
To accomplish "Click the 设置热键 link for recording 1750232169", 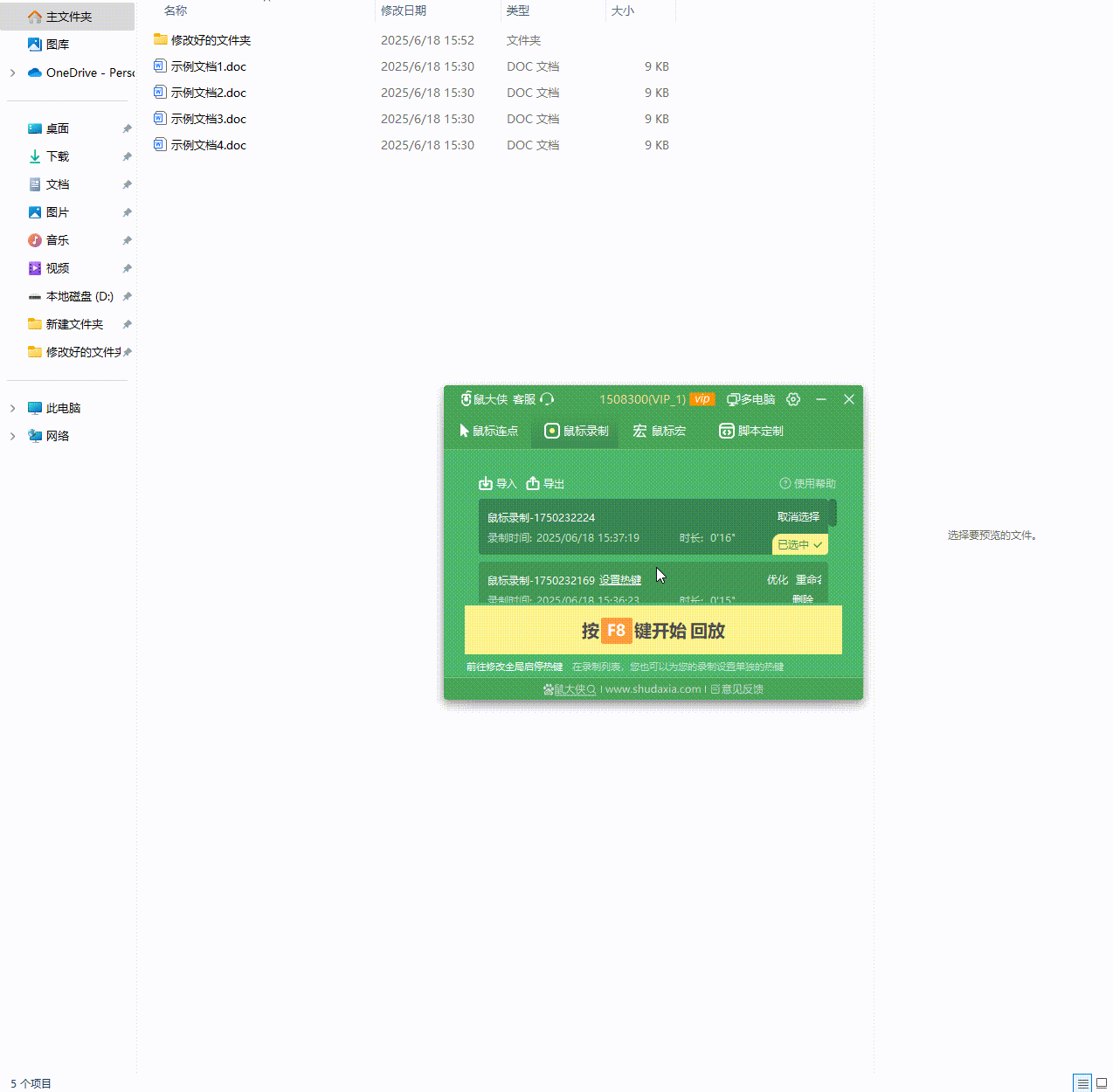I will (620, 580).
